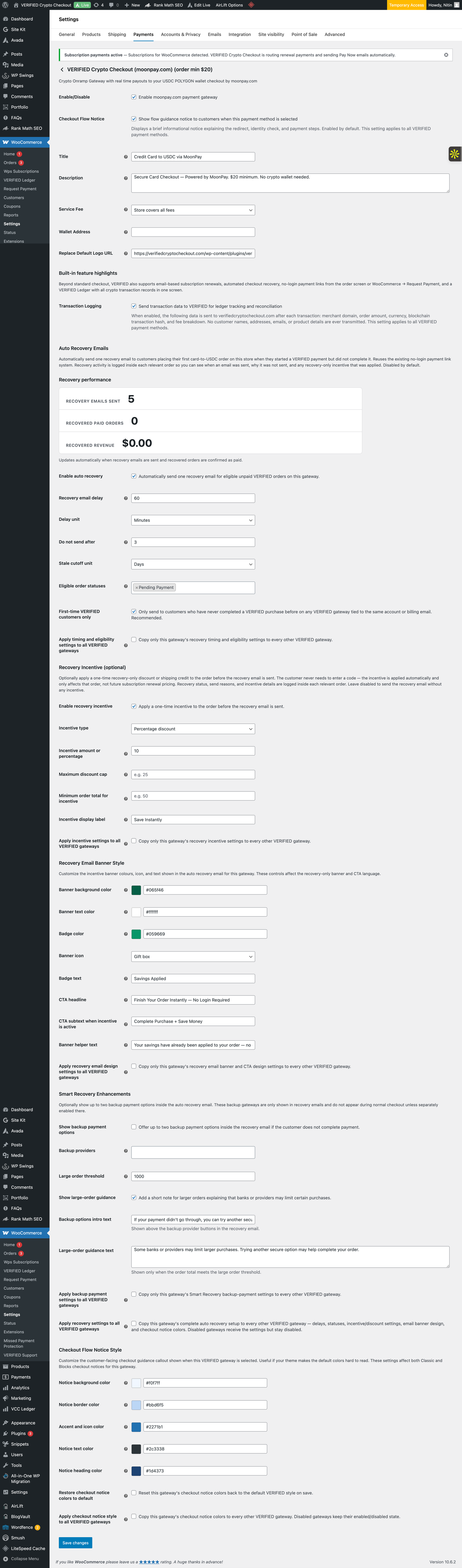This screenshot has width=462, height=1568.
Task: Click the green plugin icon floating on right edge
Action: click(454, 154)
